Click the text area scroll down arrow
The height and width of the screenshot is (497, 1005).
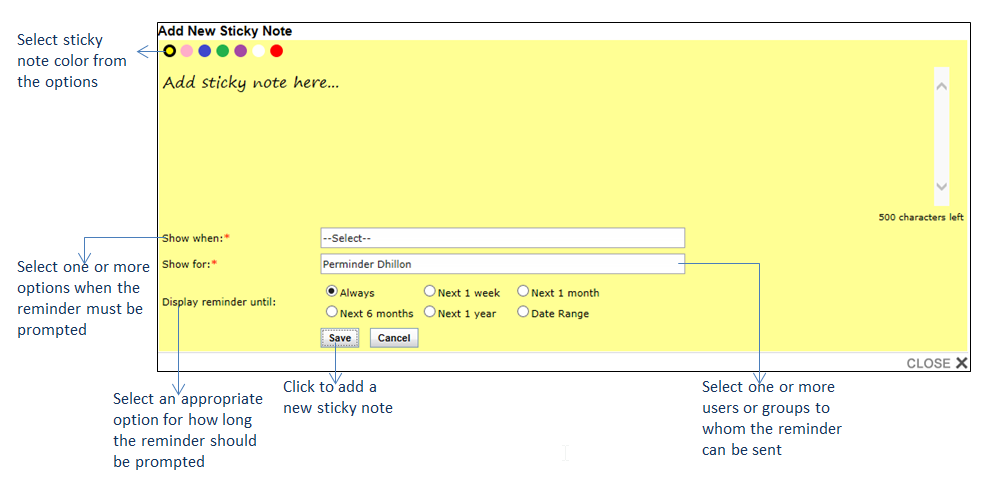pyautogui.click(x=942, y=187)
